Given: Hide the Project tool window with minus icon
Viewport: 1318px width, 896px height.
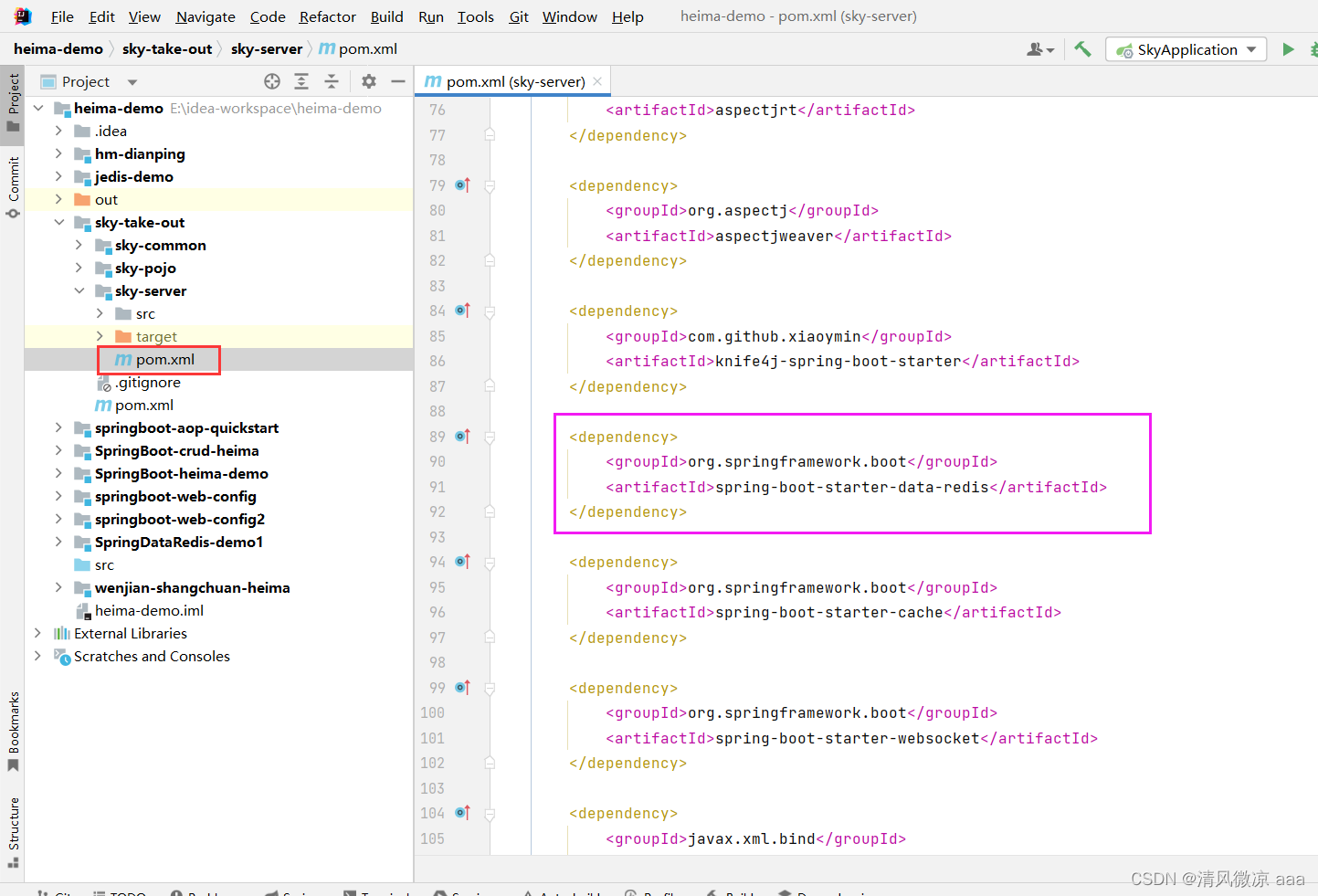Looking at the screenshot, I should point(398,81).
